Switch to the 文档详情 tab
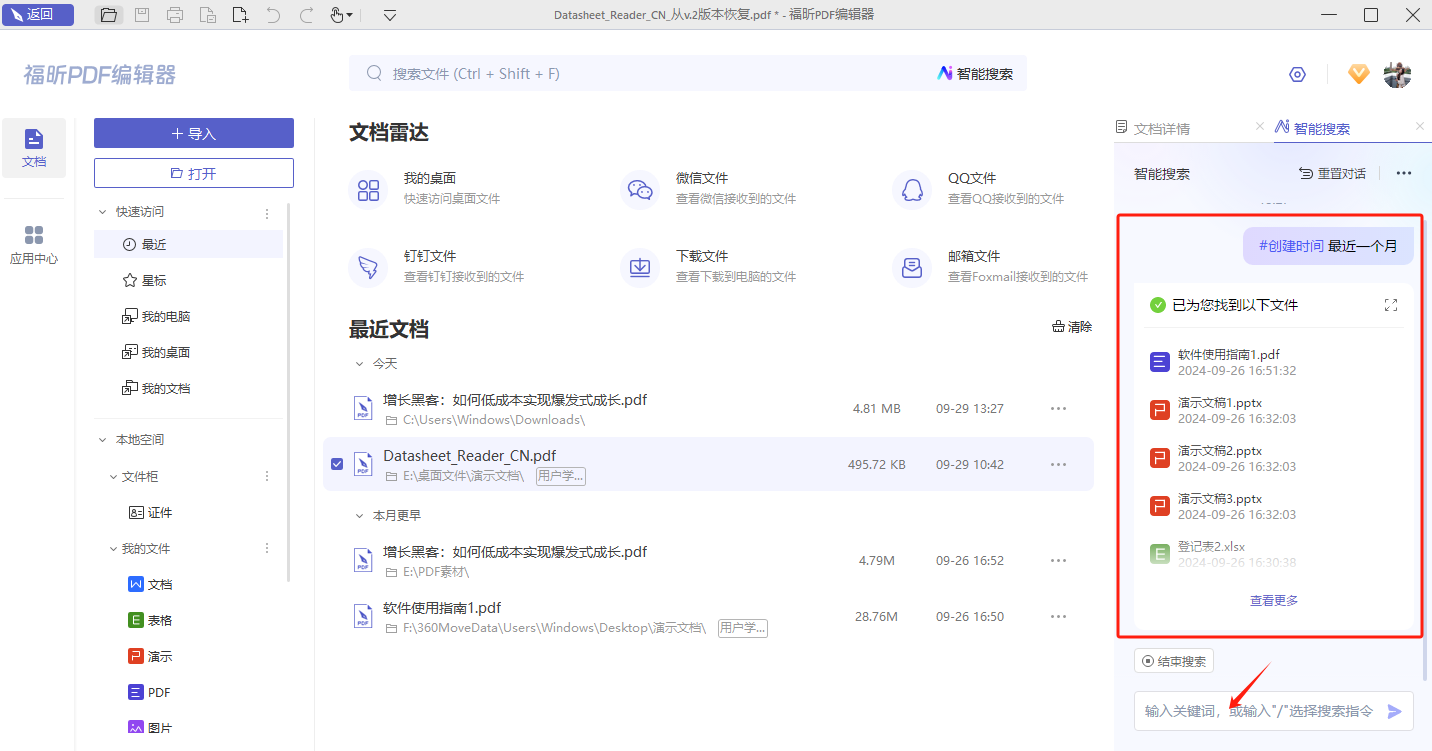 click(1161, 128)
